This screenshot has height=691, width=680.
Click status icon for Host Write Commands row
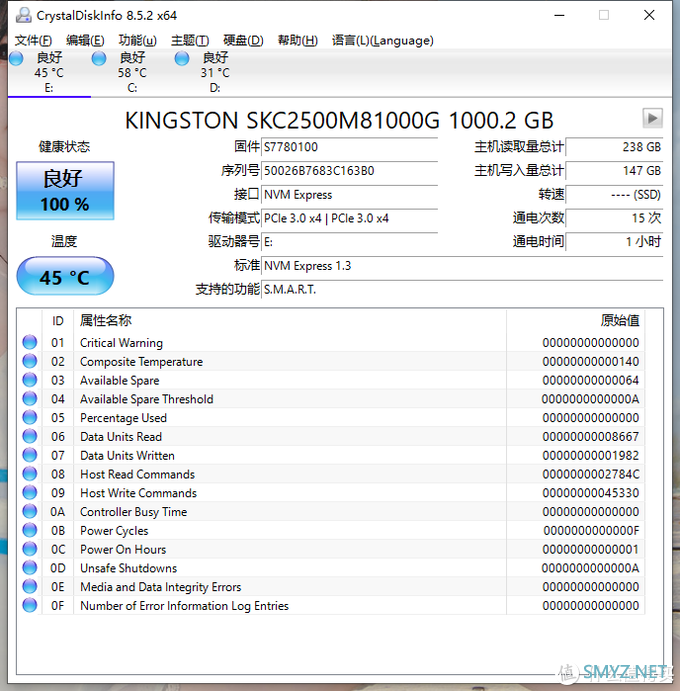coord(30,493)
